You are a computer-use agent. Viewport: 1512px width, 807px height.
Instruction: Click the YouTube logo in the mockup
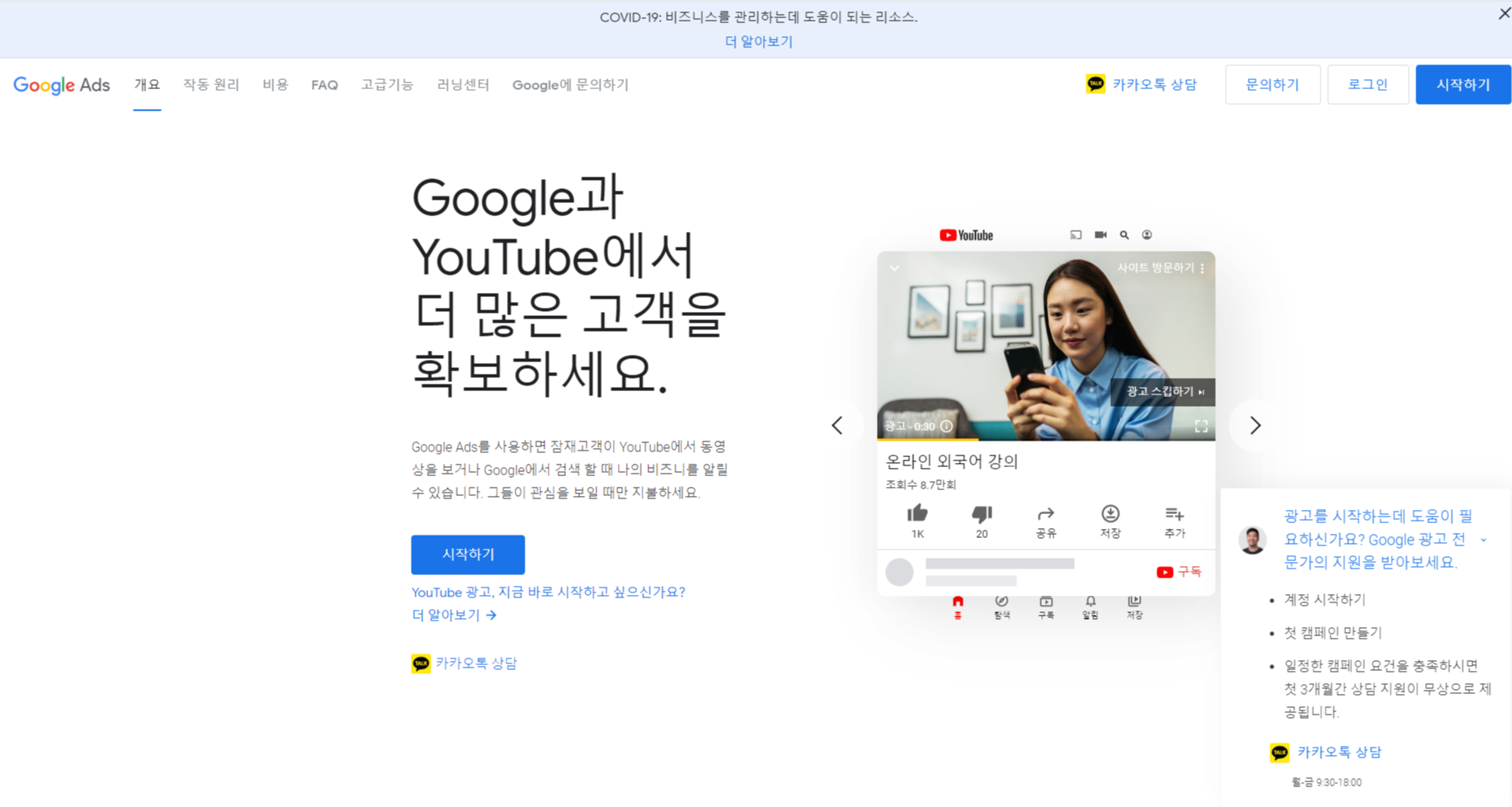(966, 235)
